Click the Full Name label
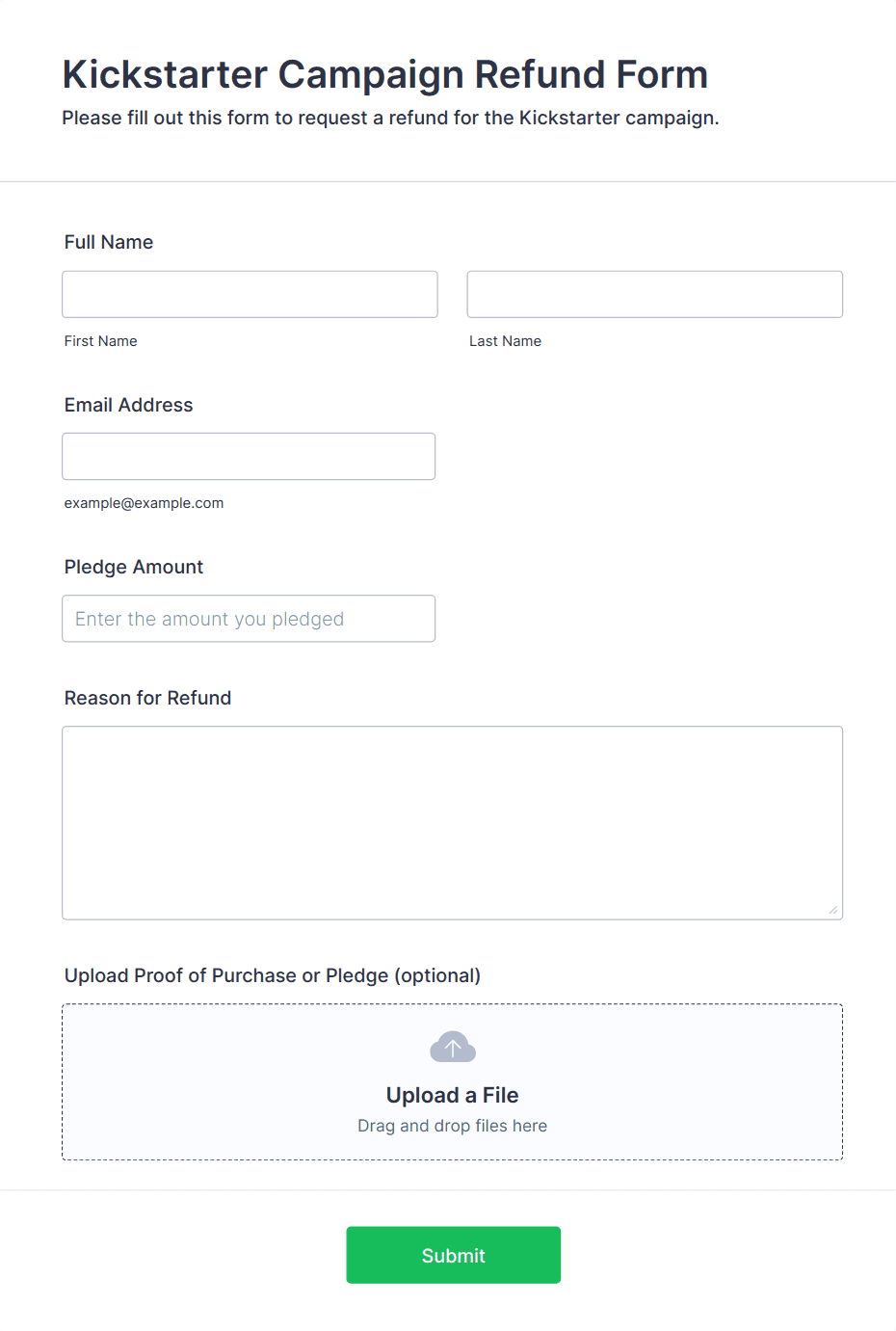 point(109,242)
